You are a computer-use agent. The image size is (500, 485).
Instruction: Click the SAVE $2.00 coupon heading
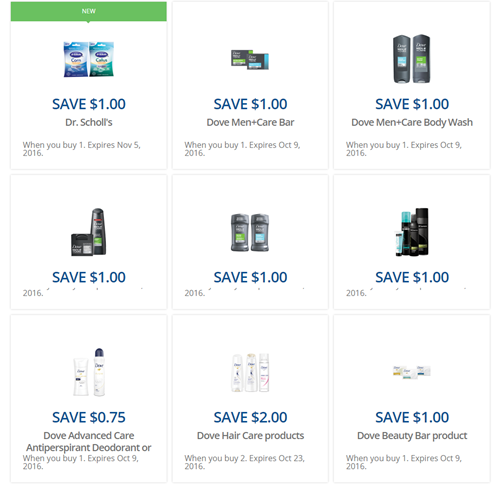[x=250, y=417]
